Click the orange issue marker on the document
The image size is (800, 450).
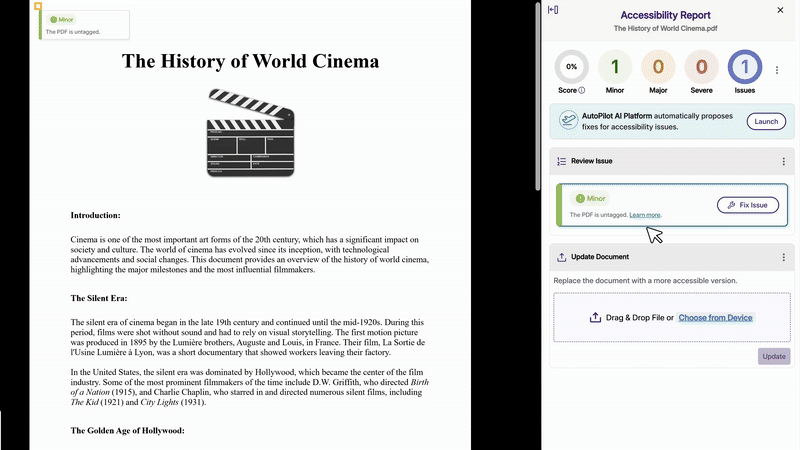[x=38, y=7]
